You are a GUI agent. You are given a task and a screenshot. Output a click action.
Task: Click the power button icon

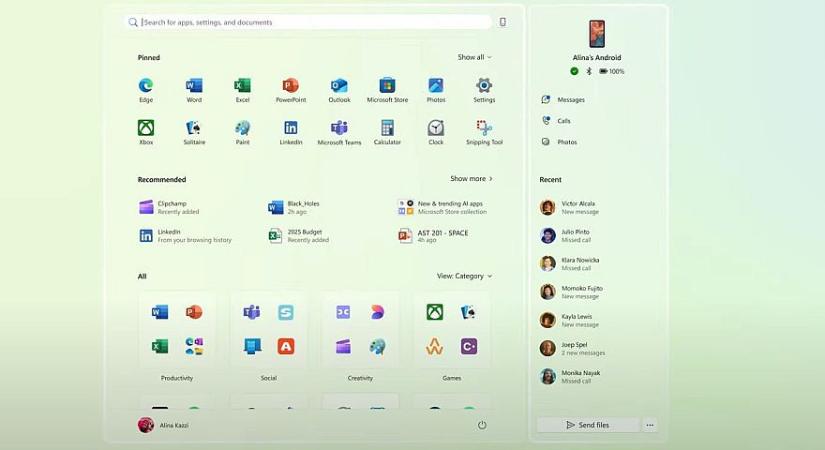coord(482,425)
